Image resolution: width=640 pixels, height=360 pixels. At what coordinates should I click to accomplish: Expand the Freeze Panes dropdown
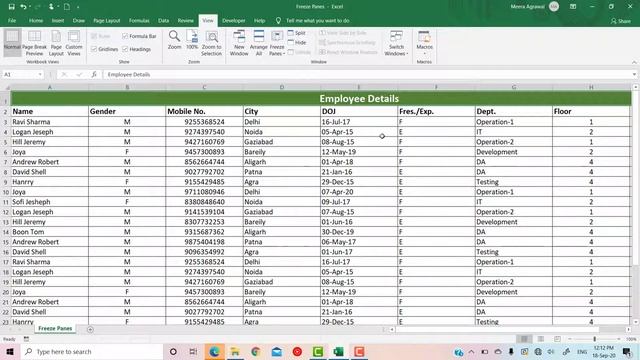tap(277, 50)
